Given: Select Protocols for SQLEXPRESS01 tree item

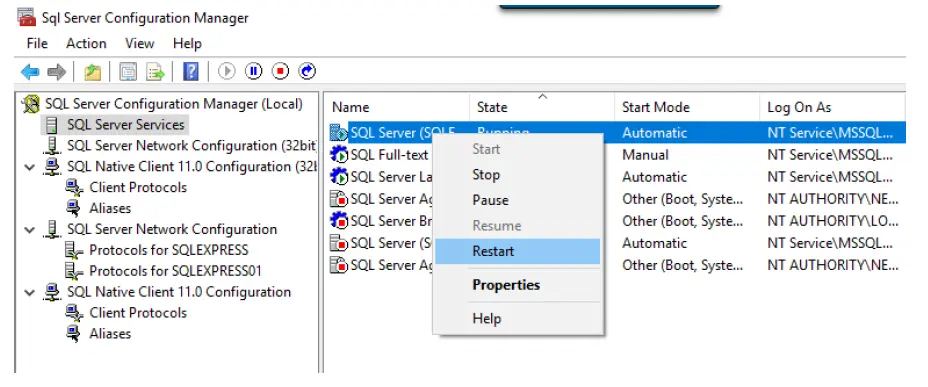Looking at the screenshot, I should [x=175, y=271].
